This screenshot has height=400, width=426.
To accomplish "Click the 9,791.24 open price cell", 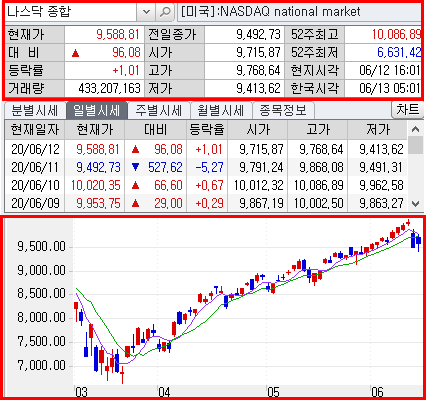I will (261, 167).
